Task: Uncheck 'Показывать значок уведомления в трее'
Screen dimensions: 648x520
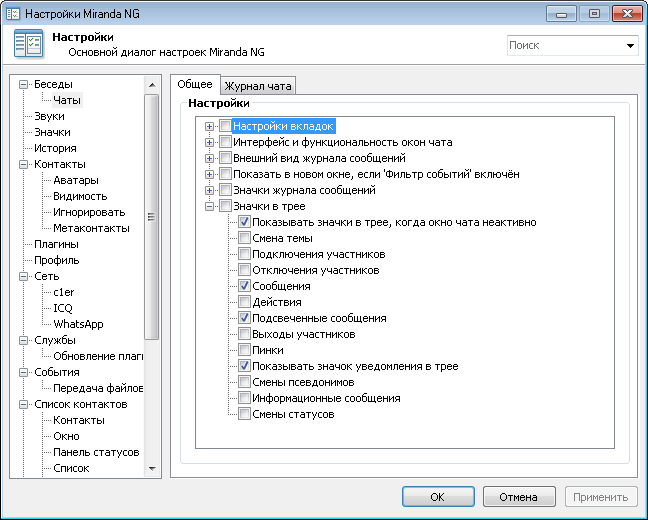Action: coord(244,366)
